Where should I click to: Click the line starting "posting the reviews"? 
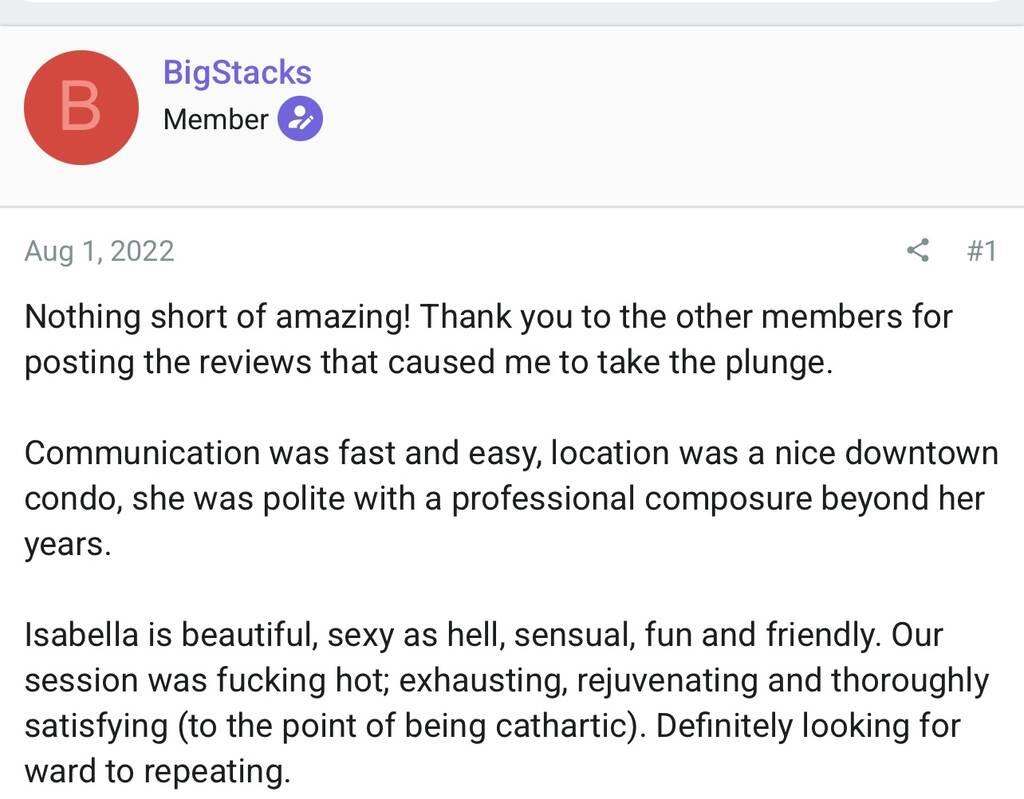point(427,362)
